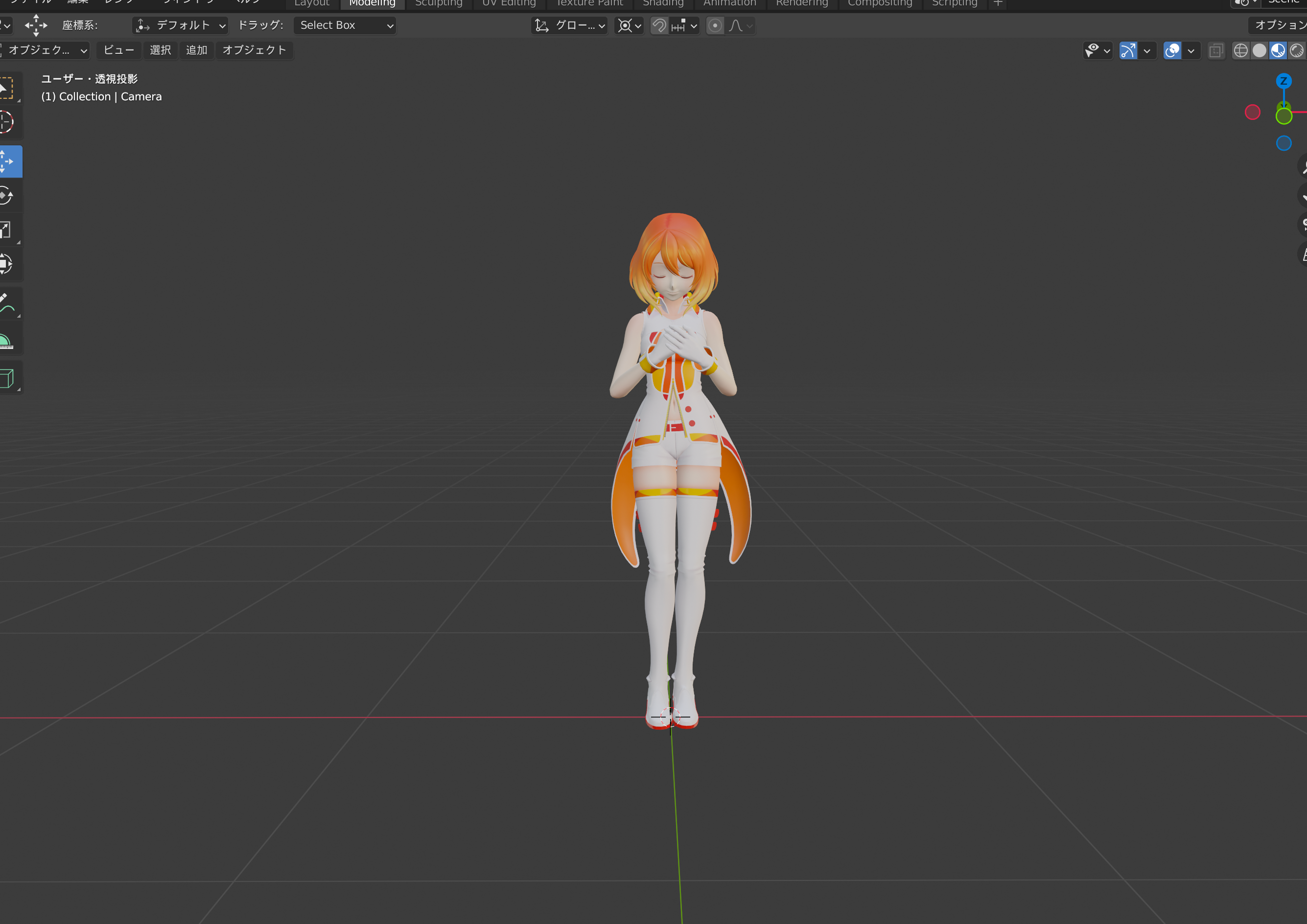Switch to the Compositing workspace tab
1307x924 pixels.
click(x=880, y=3)
